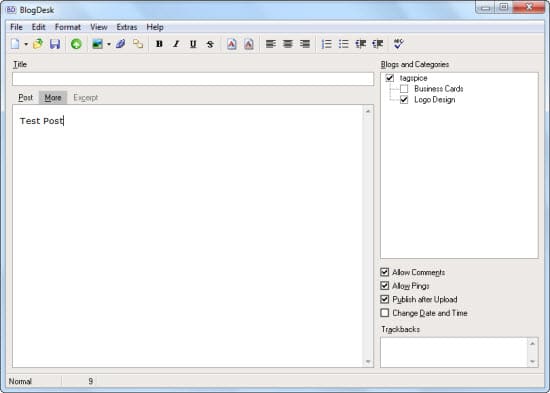Image resolution: width=550 pixels, height=393 pixels.
Task: Insert a numbered list
Action: (x=326, y=44)
